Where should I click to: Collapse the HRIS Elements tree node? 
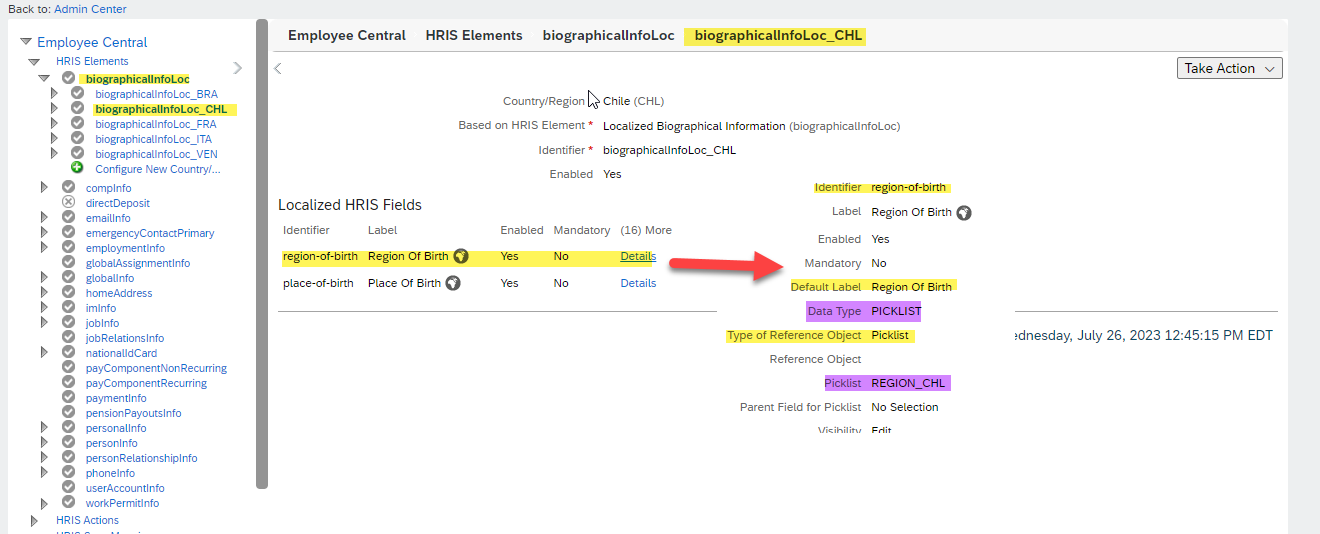coord(34,62)
